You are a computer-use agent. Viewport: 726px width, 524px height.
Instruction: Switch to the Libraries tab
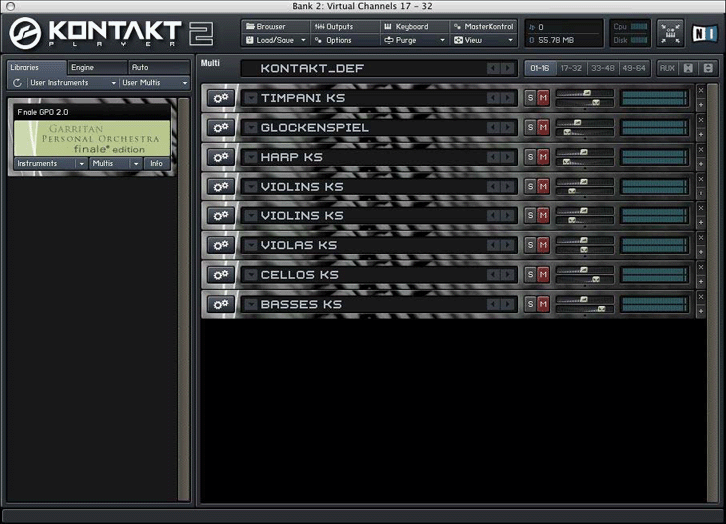[x=37, y=68]
